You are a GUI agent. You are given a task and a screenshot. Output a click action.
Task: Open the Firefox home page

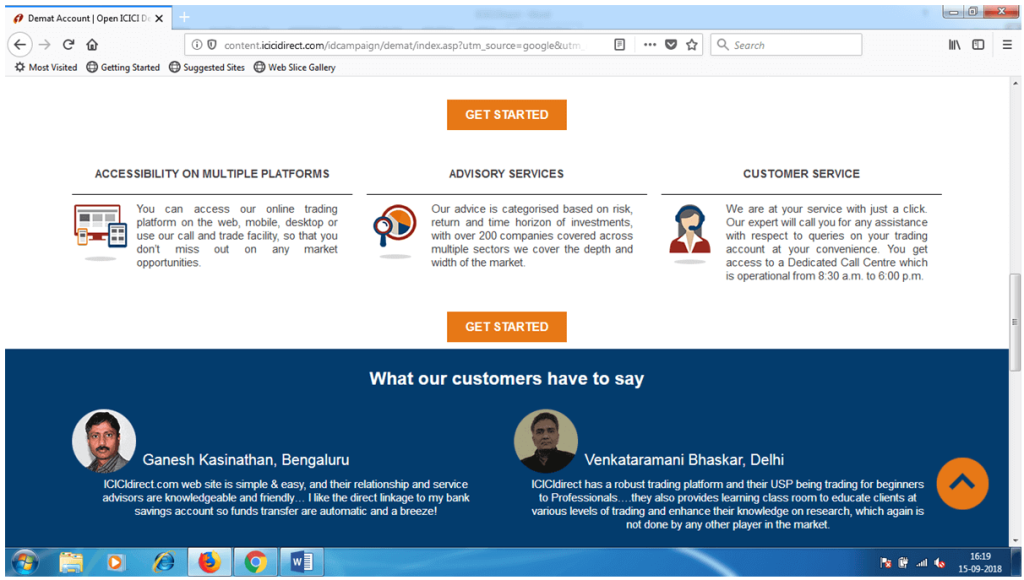(x=92, y=44)
